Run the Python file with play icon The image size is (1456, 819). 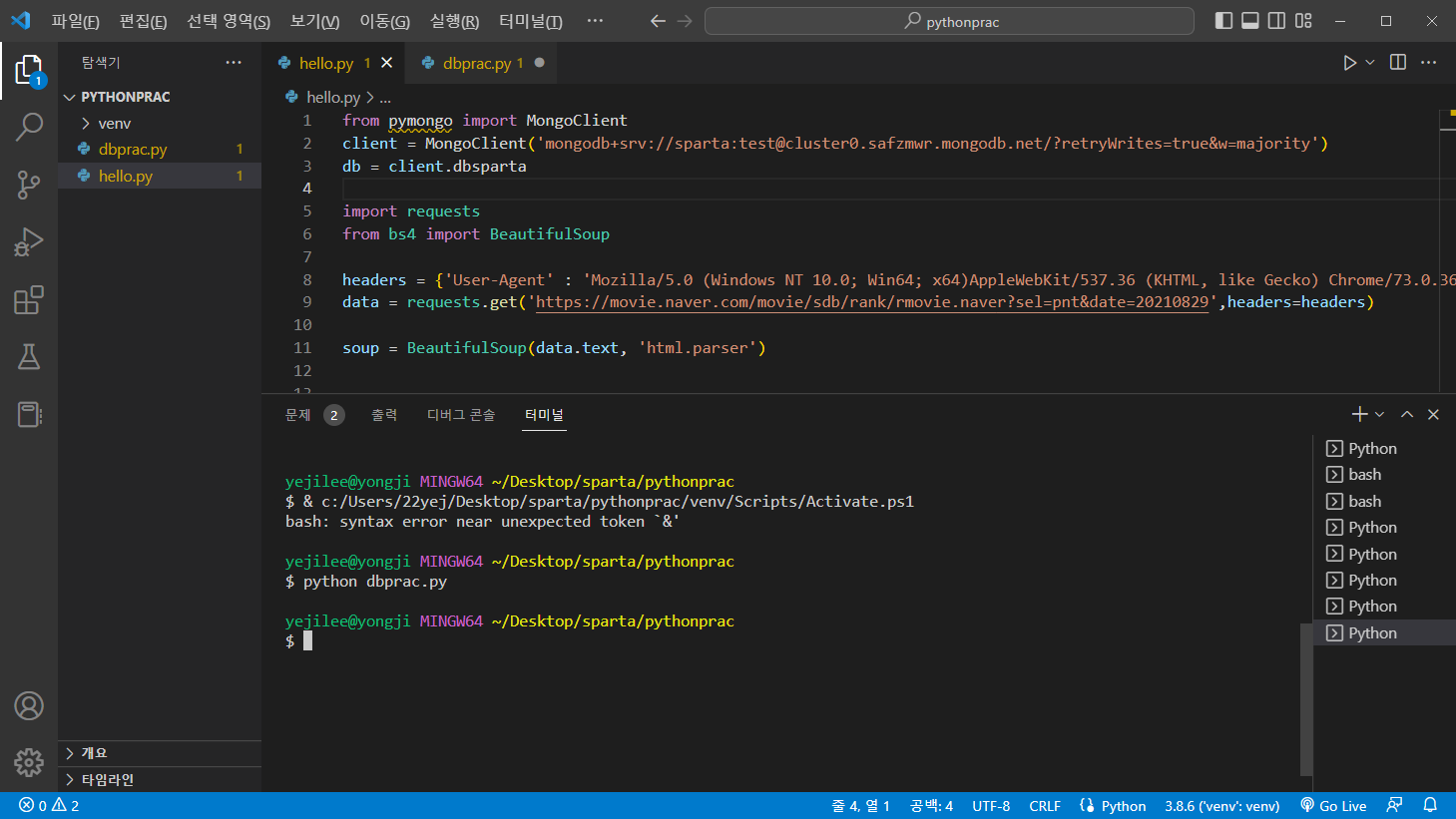(1349, 63)
